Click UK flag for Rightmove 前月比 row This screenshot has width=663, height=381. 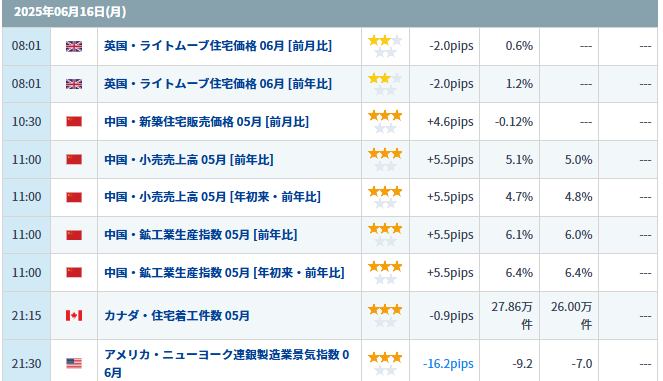tap(74, 46)
